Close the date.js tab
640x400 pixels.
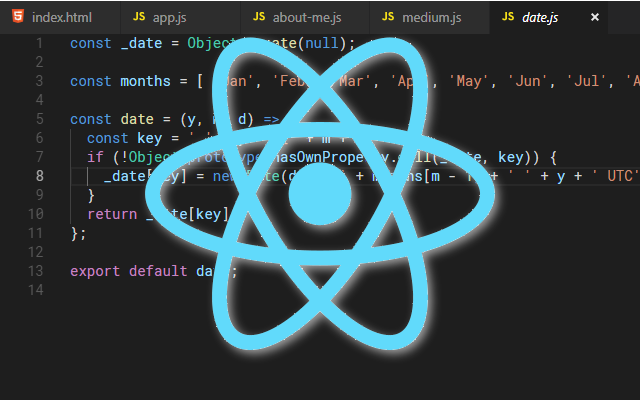tap(595, 17)
